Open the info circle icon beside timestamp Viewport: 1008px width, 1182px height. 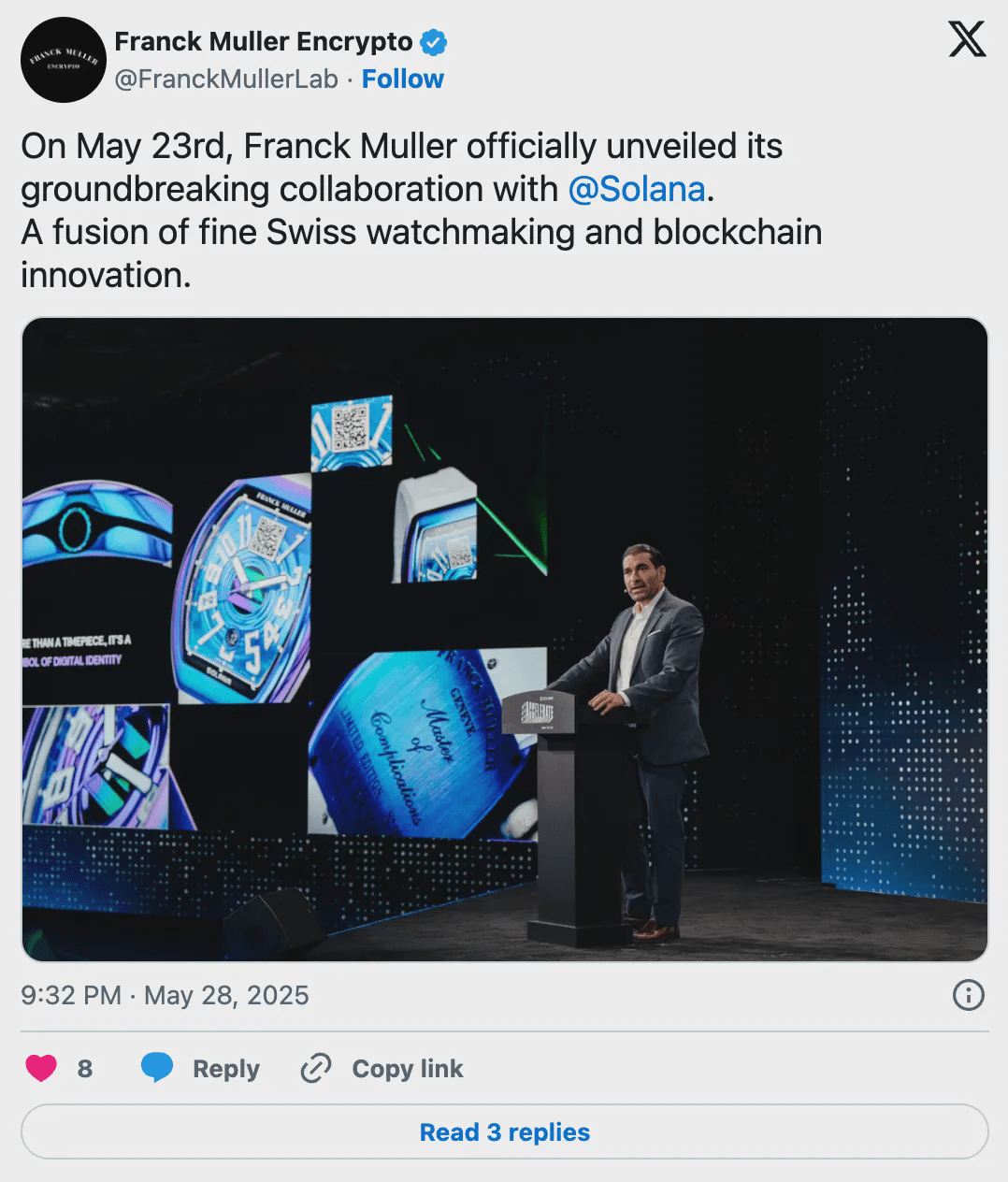[x=968, y=995]
